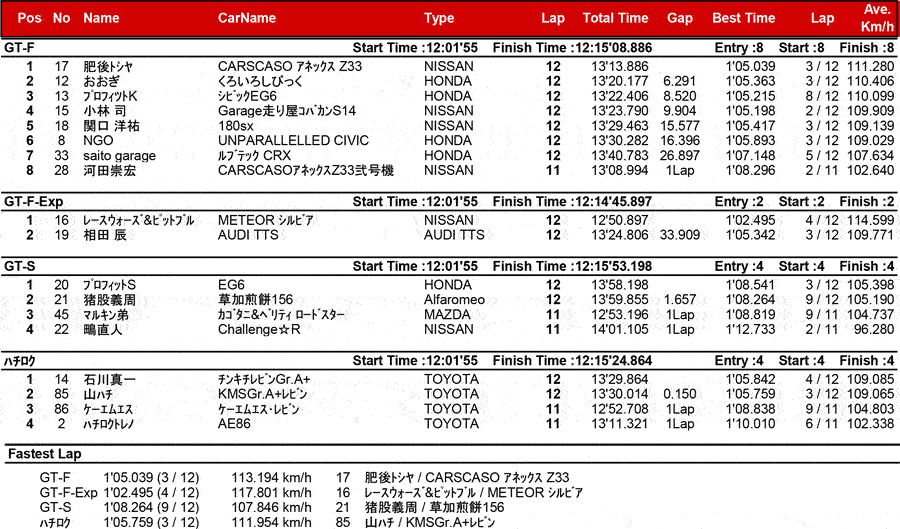This screenshot has width=900, height=529.
Task: Click fastest lap speed '117.801 km/h'
Action: (271, 492)
